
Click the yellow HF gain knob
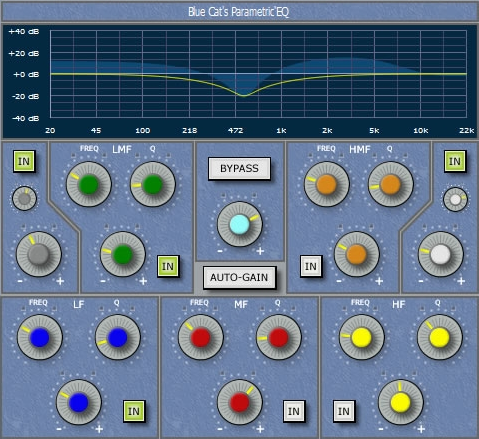pyautogui.click(x=401, y=402)
